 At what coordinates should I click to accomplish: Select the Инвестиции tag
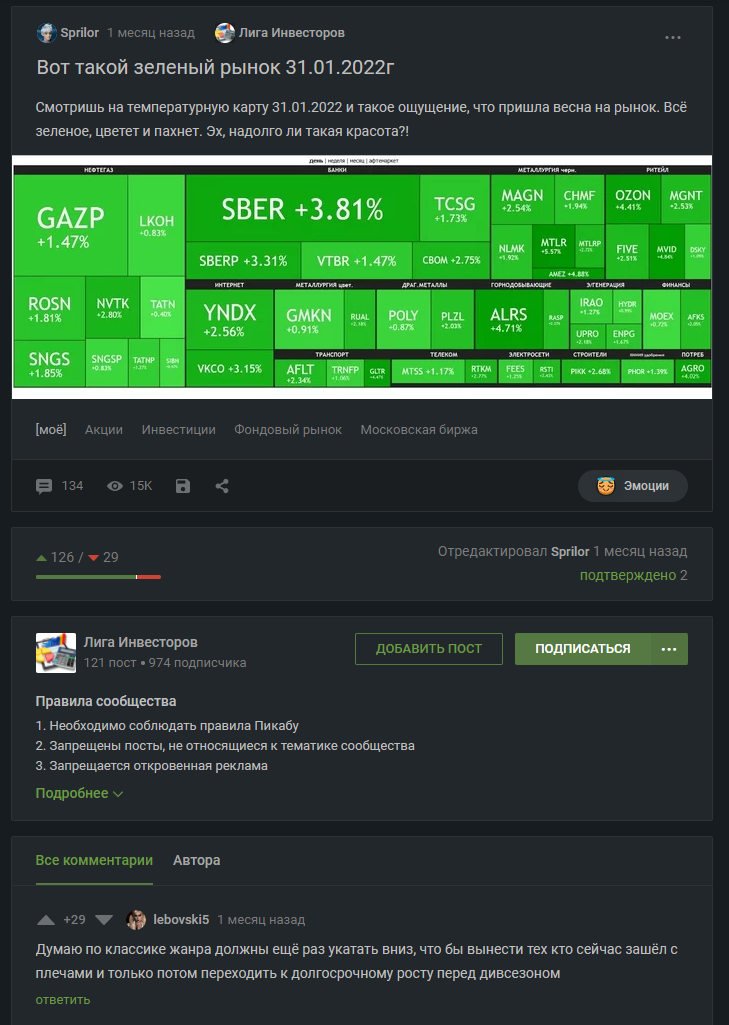[178, 429]
